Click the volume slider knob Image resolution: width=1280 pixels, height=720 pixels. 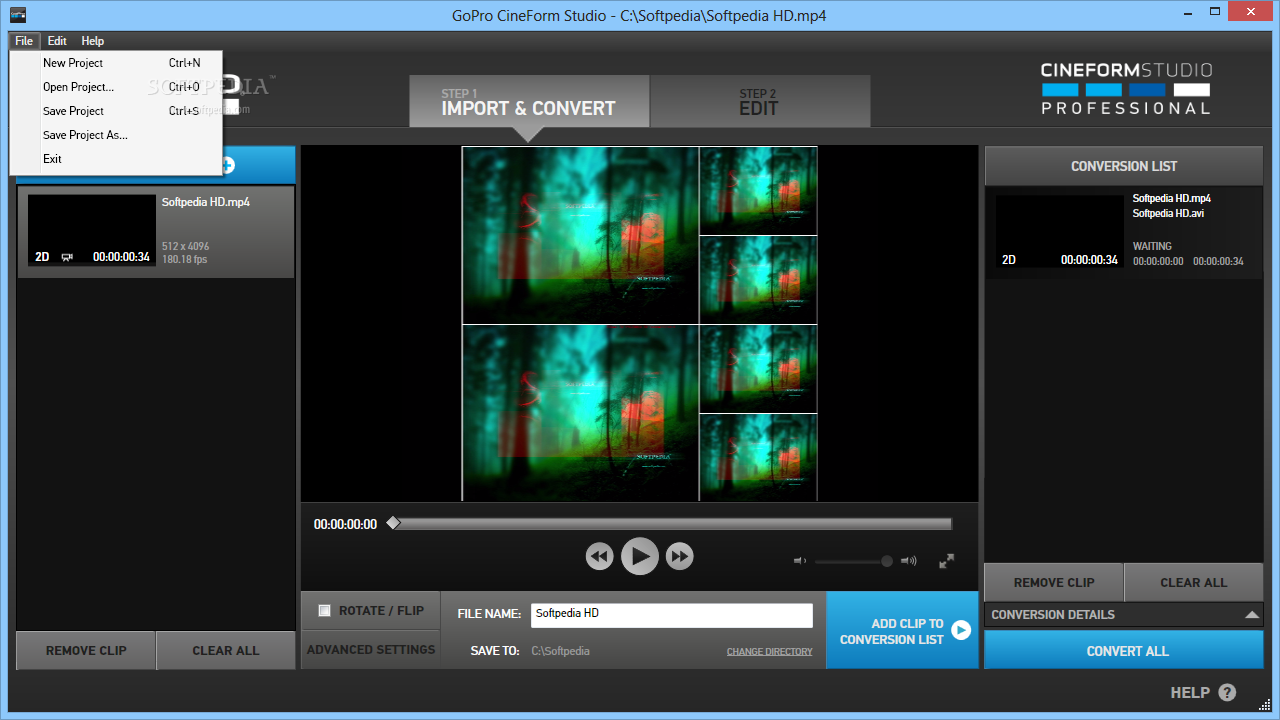pos(887,562)
